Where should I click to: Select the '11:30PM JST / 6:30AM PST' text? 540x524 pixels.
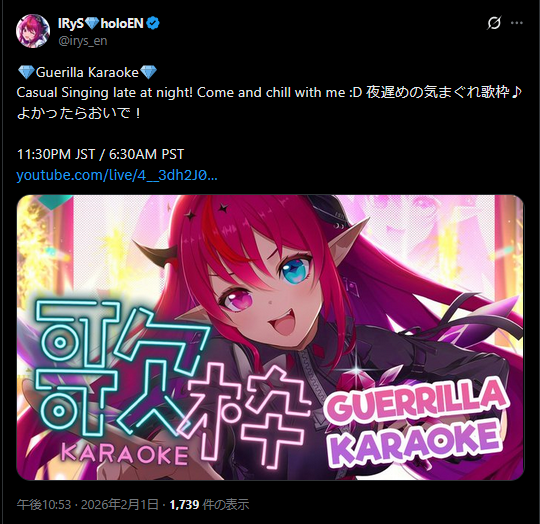[100, 154]
